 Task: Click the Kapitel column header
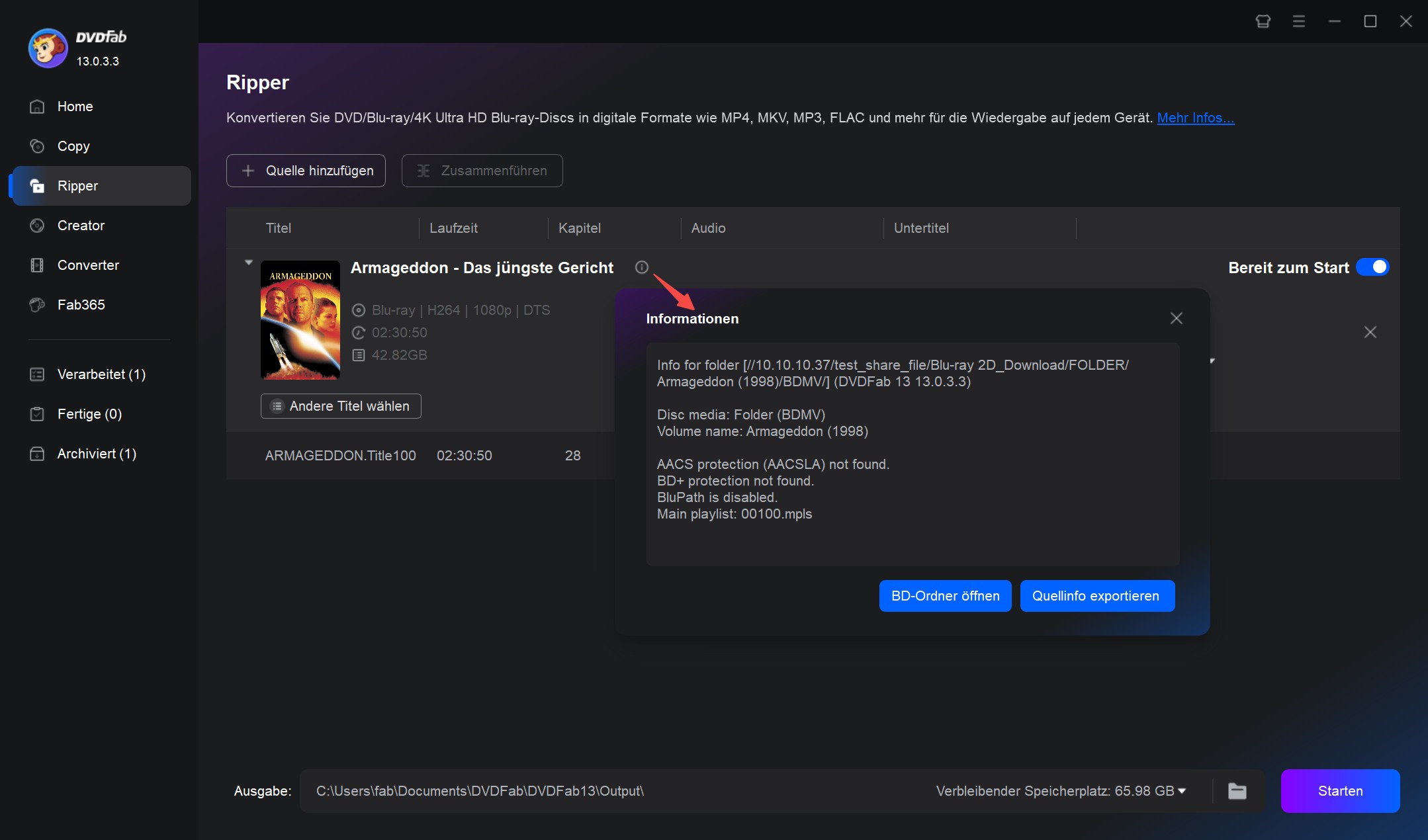(x=580, y=228)
